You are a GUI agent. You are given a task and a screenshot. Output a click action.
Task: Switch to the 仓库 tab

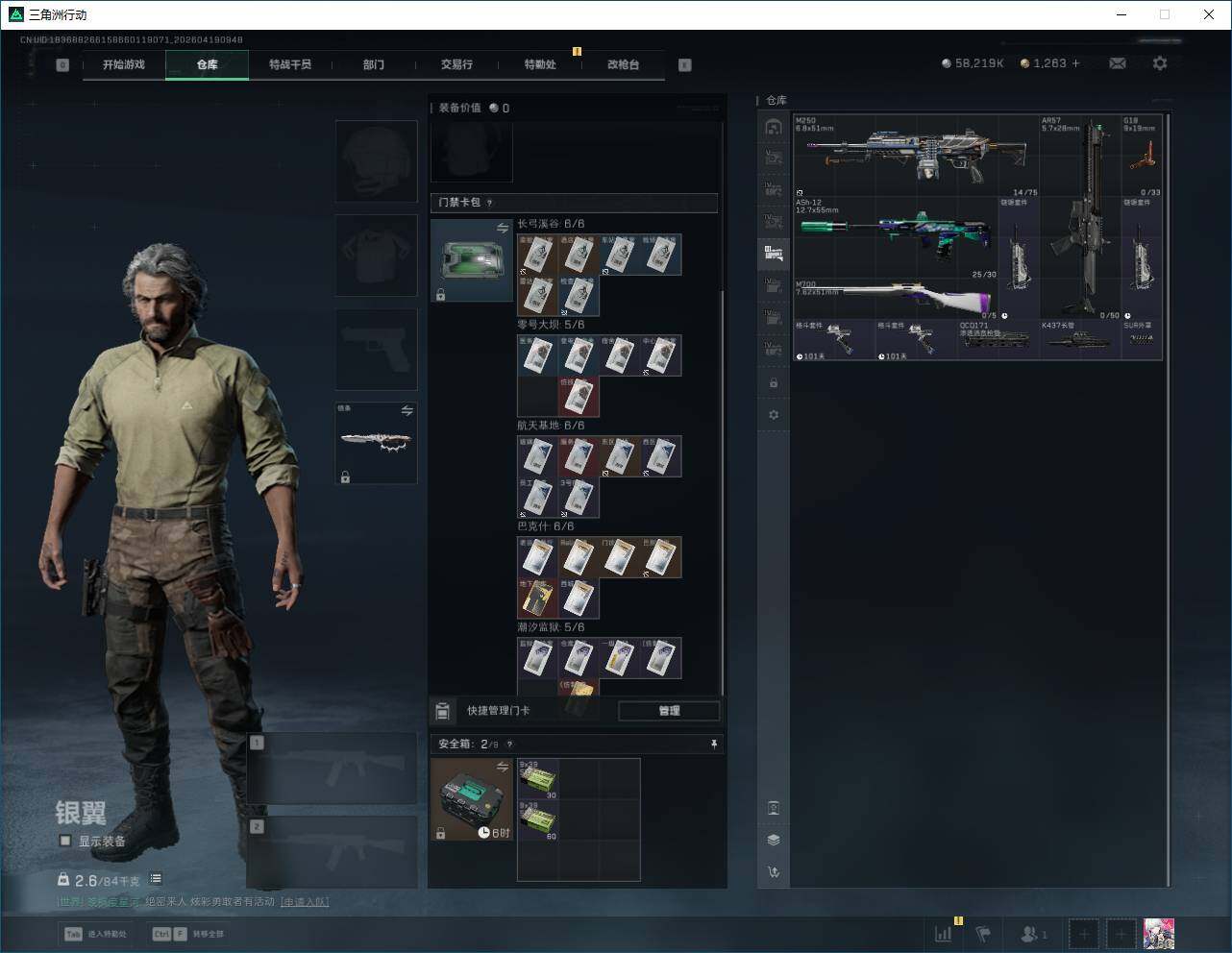[208, 64]
